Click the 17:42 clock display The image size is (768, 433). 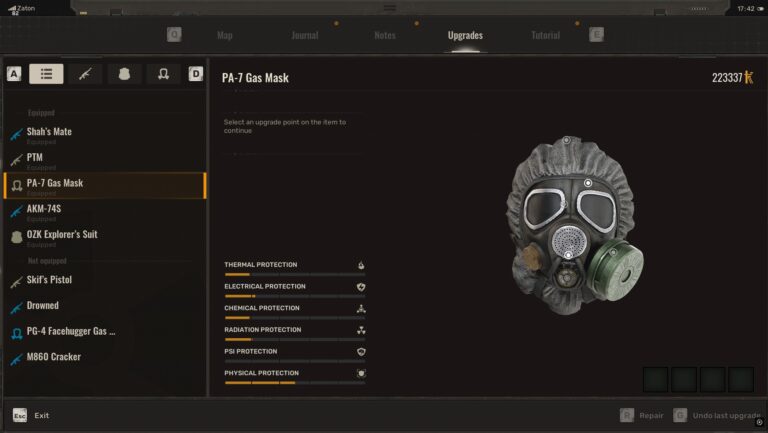pyautogui.click(x=746, y=8)
